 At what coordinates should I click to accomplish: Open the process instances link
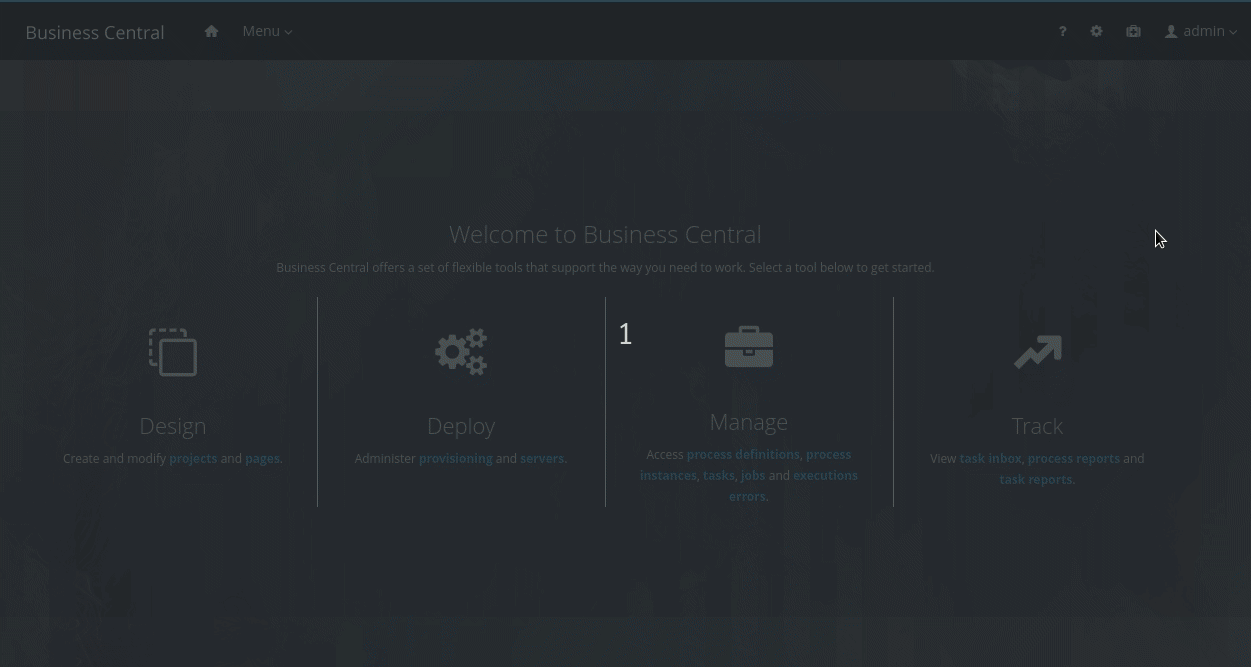click(x=746, y=465)
